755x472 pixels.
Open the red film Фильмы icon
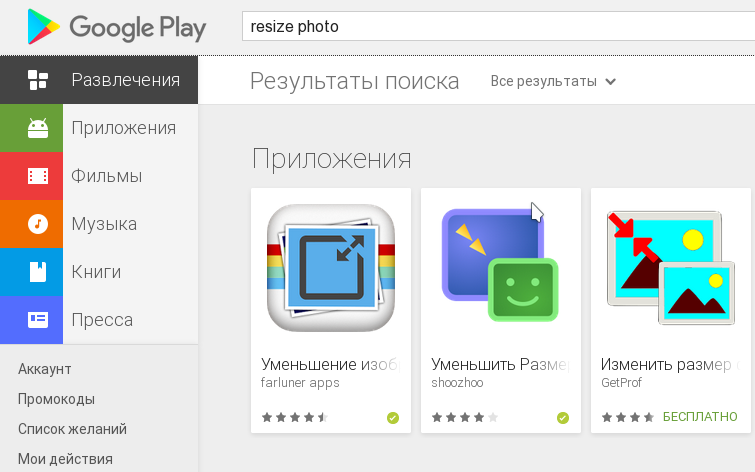38,176
